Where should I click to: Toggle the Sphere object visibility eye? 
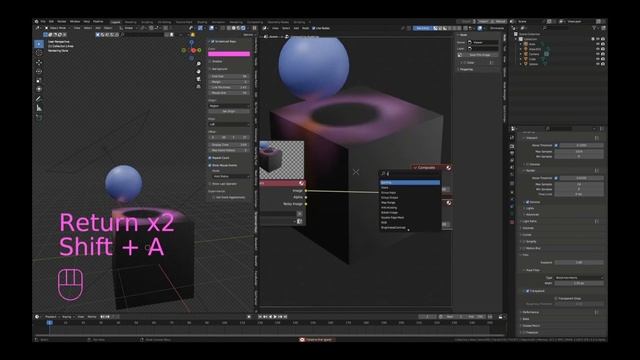tap(598, 64)
